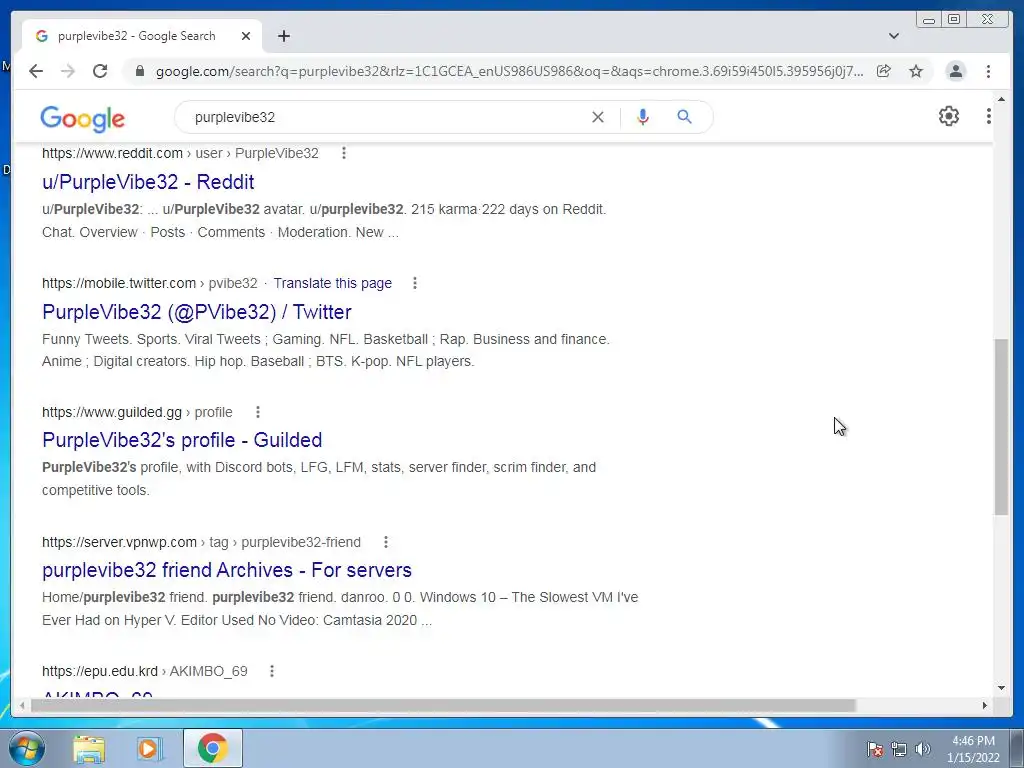Open the Google three-dot menu beside the settings gear

point(989,116)
